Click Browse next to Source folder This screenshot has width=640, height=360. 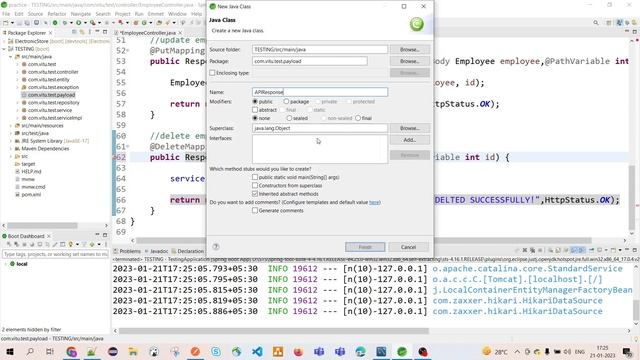[x=409, y=49]
